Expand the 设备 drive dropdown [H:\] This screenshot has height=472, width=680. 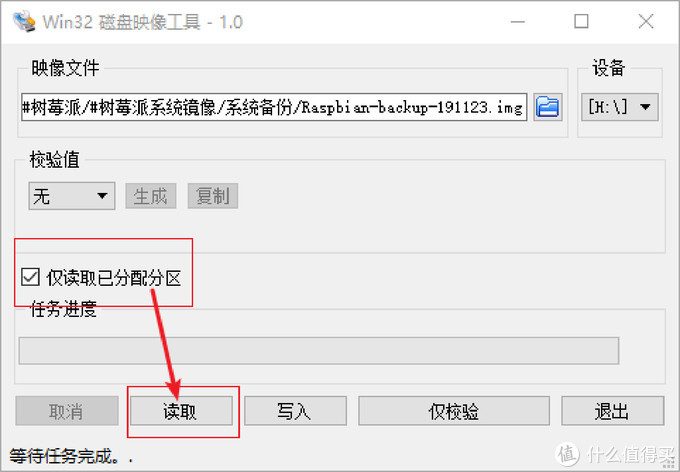[x=620, y=107]
